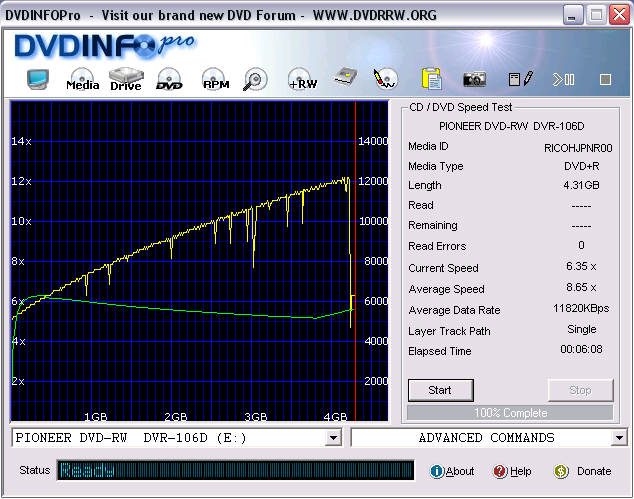
Task: Click the magnifying glass disc scan icon
Action: pos(255,79)
